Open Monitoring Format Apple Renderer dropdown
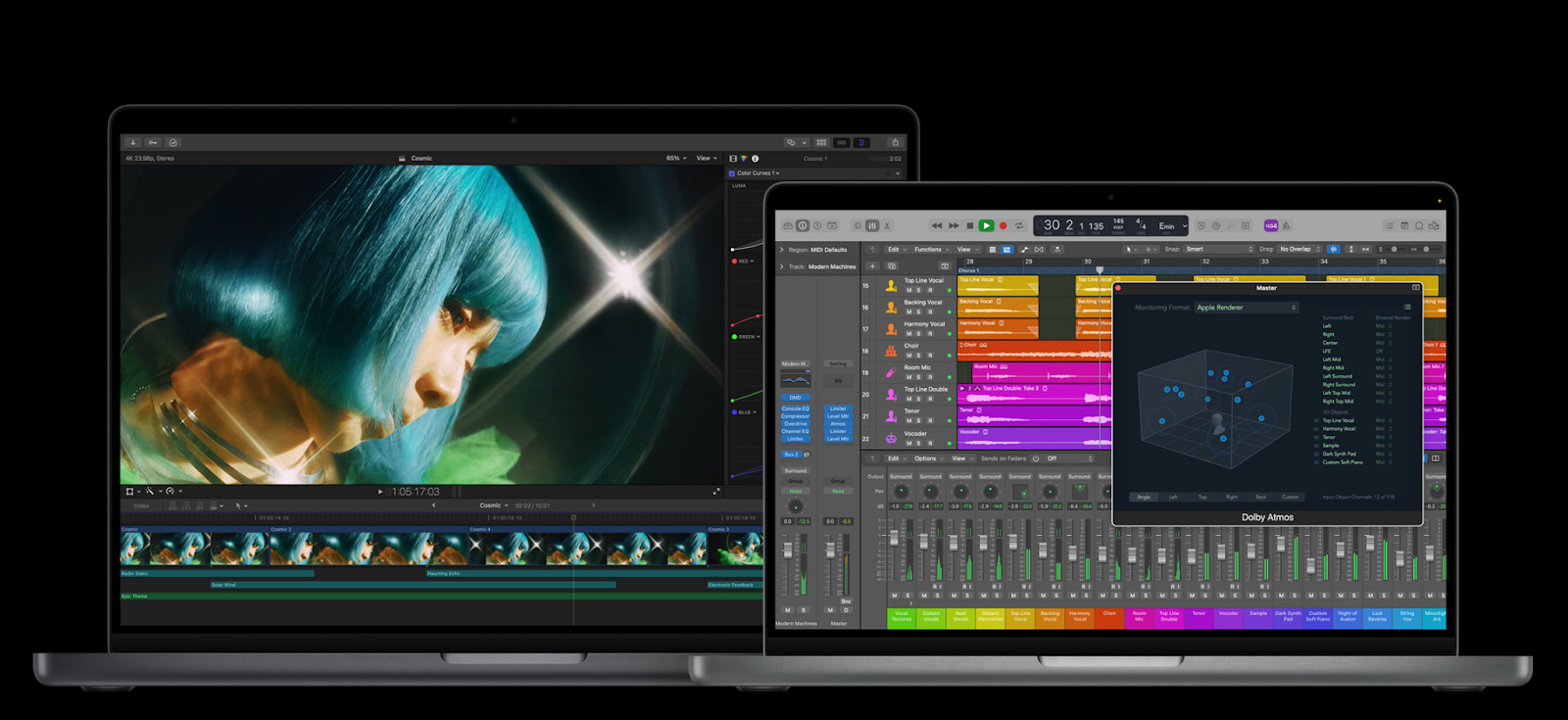Screen dimensions: 1568x720 [x=1247, y=308]
